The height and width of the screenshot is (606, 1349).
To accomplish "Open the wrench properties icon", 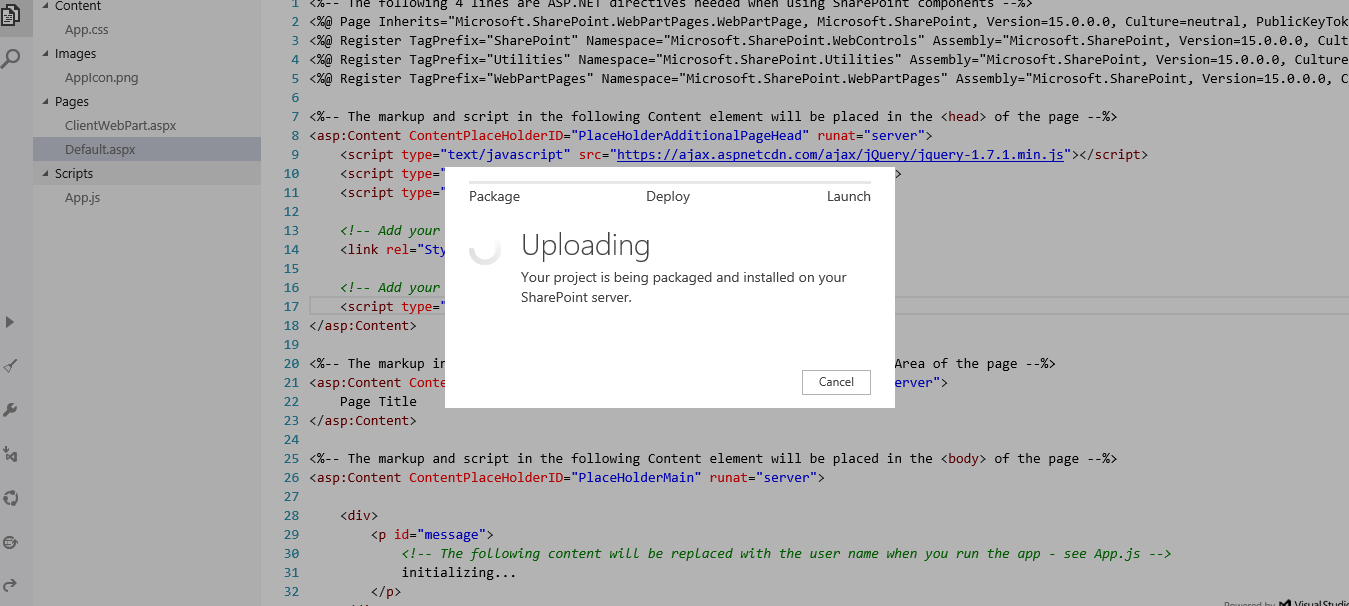I will click(11, 410).
